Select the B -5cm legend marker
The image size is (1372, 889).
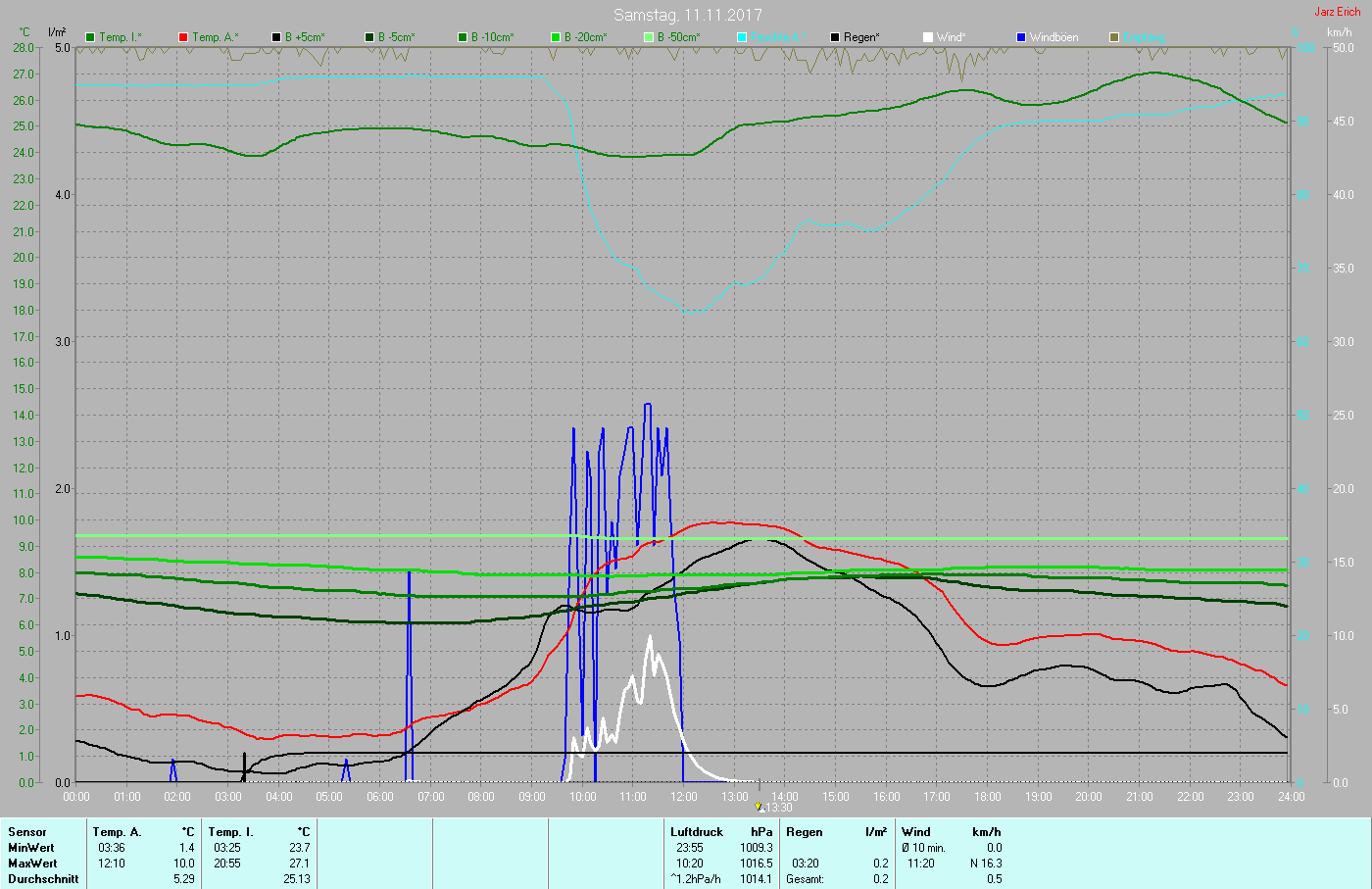(x=369, y=37)
